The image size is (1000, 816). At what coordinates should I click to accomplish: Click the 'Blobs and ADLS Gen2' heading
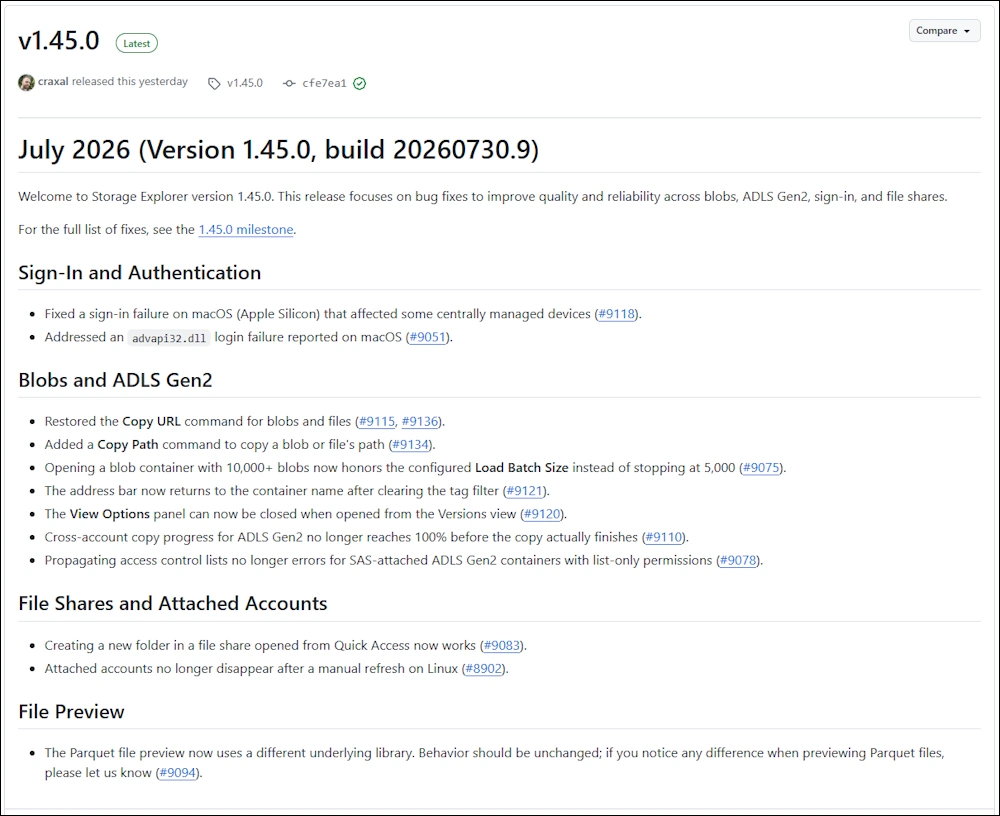pyautogui.click(x=115, y=380)
